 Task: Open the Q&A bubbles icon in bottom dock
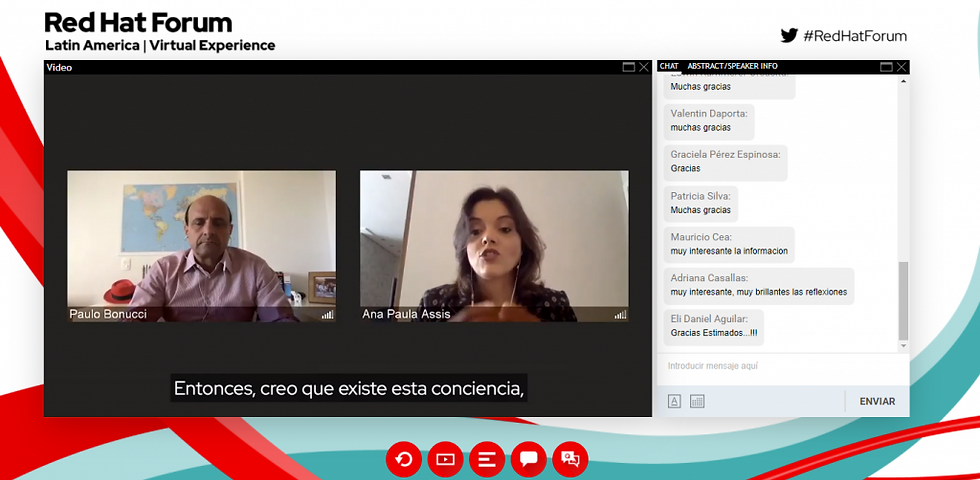[570, 460]
